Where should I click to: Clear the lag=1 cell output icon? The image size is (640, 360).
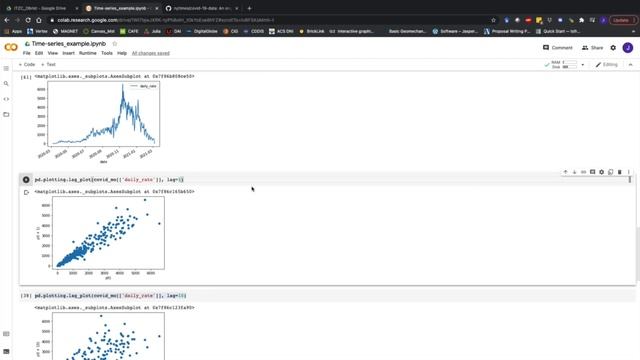point(27,192)
